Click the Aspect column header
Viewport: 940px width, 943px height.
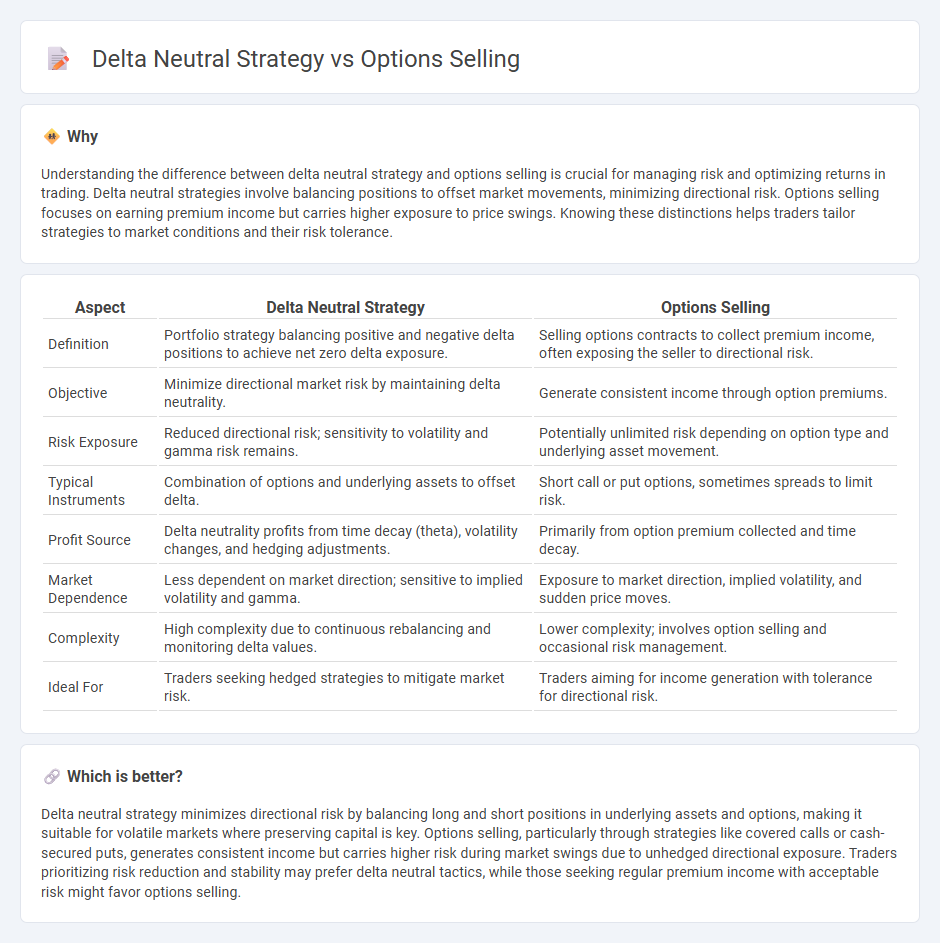tap(100, 307)
